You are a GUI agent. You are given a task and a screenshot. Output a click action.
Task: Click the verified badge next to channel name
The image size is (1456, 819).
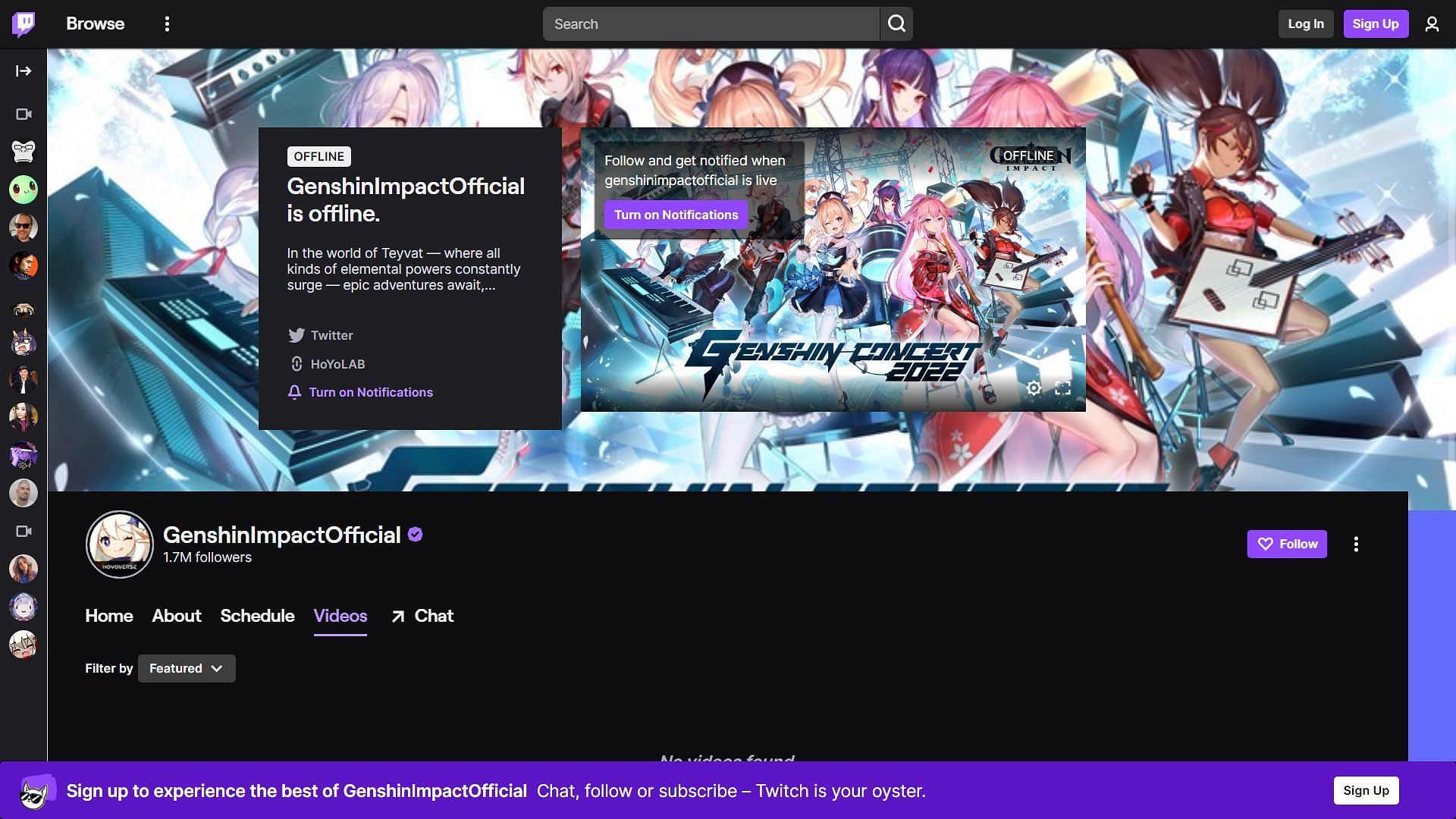click(415, 535)
